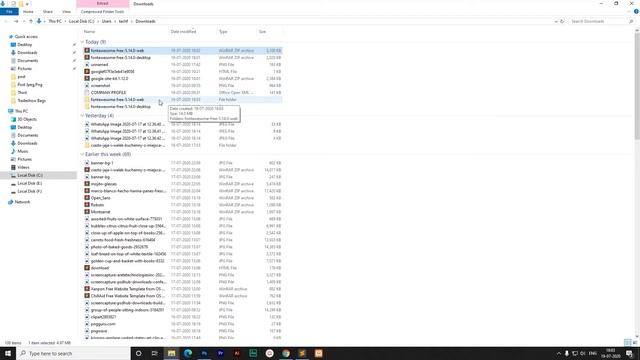This screenshot has height=360, width=640.
Task: Refresh the Downloads folder view
Action: click(x=562, y=21)
